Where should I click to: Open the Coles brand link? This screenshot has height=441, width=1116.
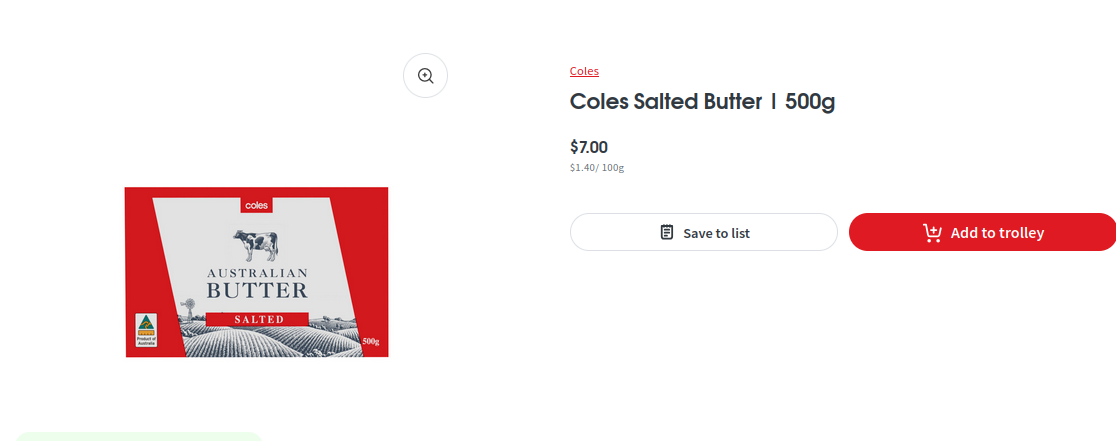pyautogui.click(x=584, y=71)
